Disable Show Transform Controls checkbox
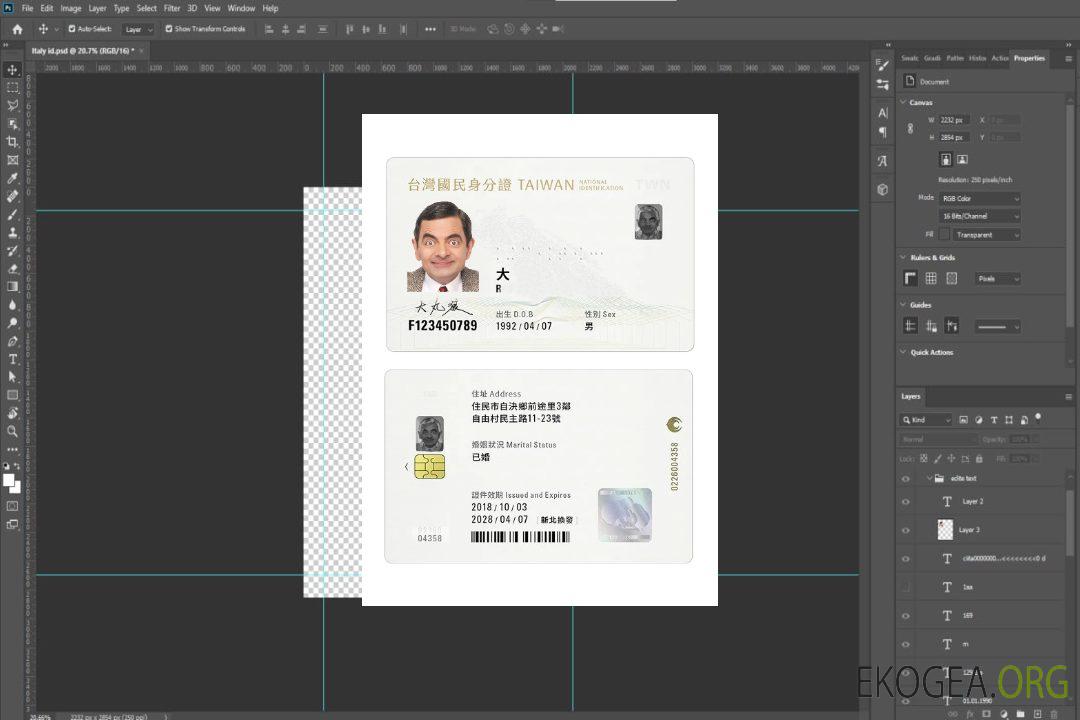Image resolution: width=1080 pixels, height=720 pixels. tap(169, 29)
